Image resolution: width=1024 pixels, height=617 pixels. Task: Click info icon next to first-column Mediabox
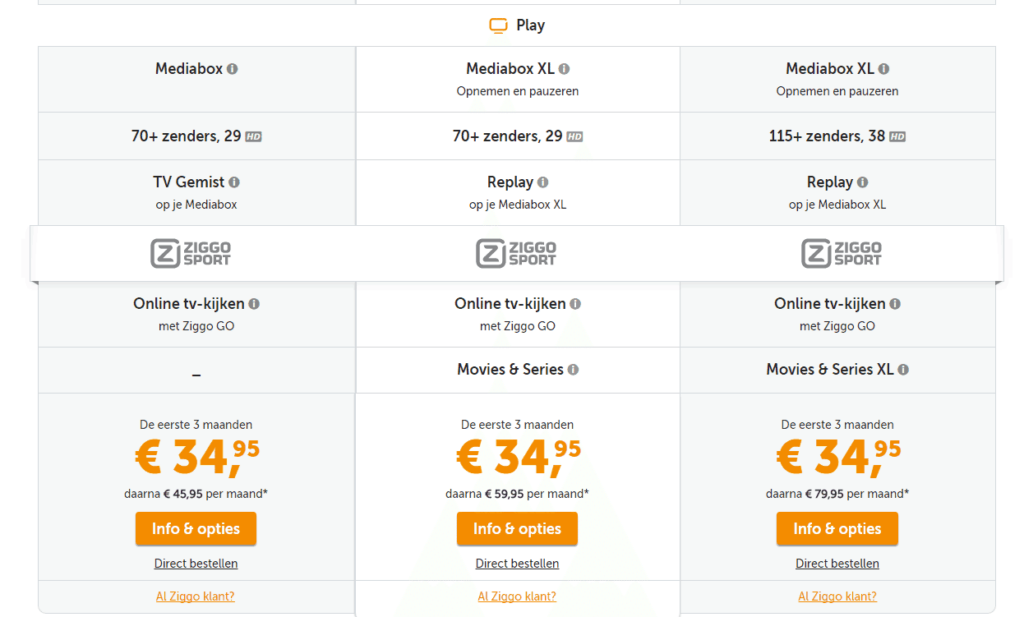click(233, 70)
